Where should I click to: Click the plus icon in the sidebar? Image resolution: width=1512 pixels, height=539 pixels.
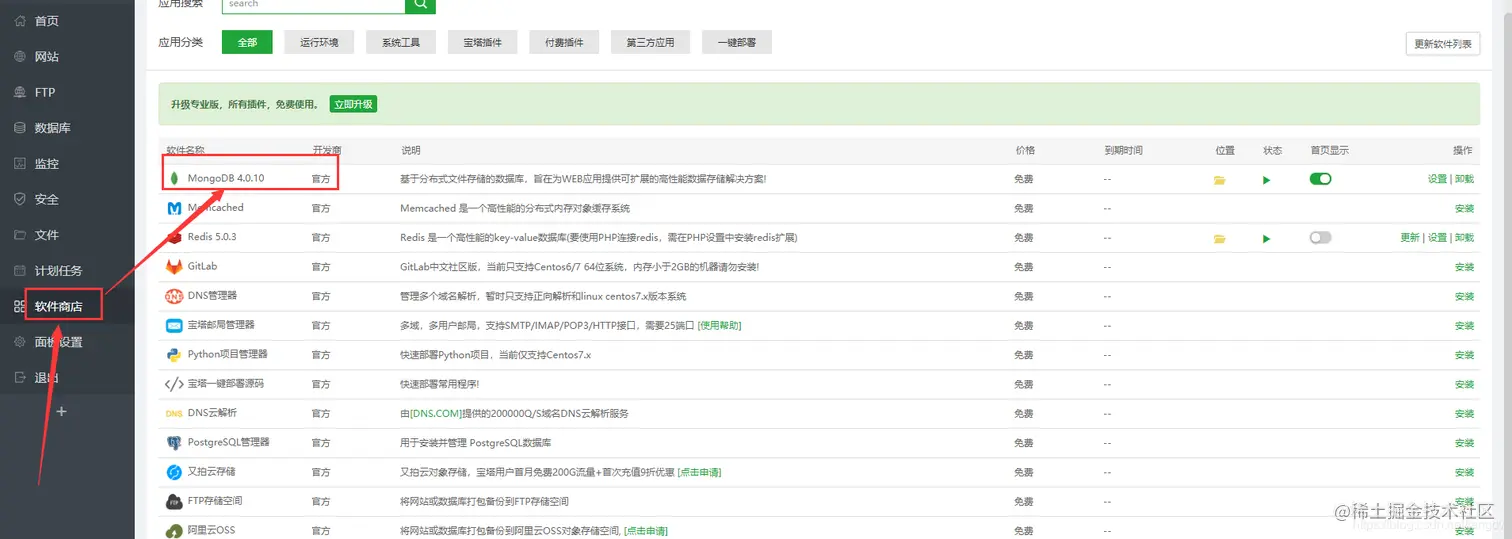(61, 411)
